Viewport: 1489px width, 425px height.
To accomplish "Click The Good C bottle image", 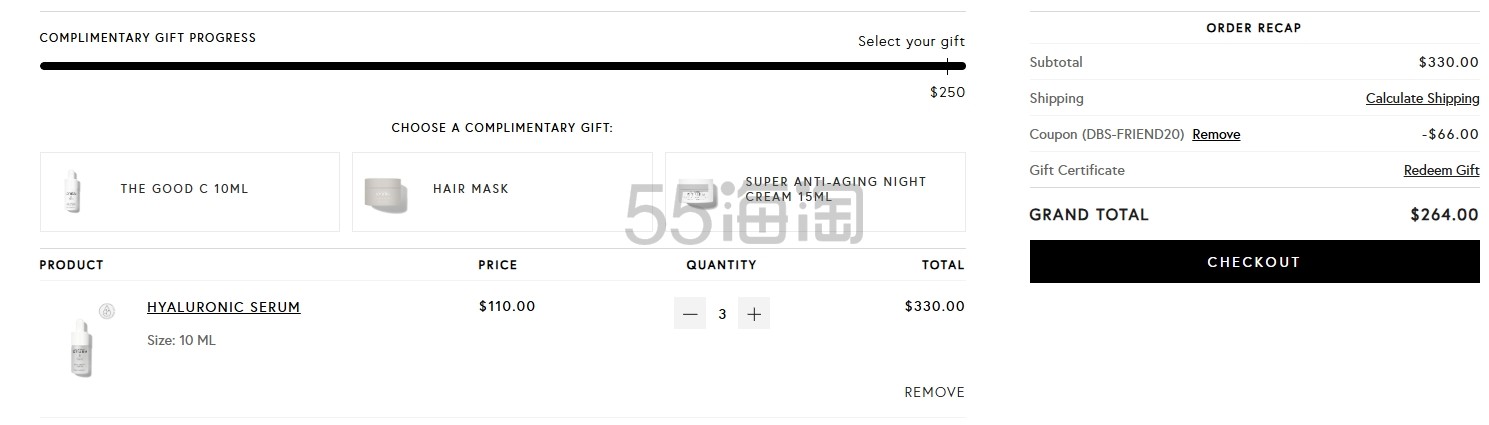I will click(71, 190).
